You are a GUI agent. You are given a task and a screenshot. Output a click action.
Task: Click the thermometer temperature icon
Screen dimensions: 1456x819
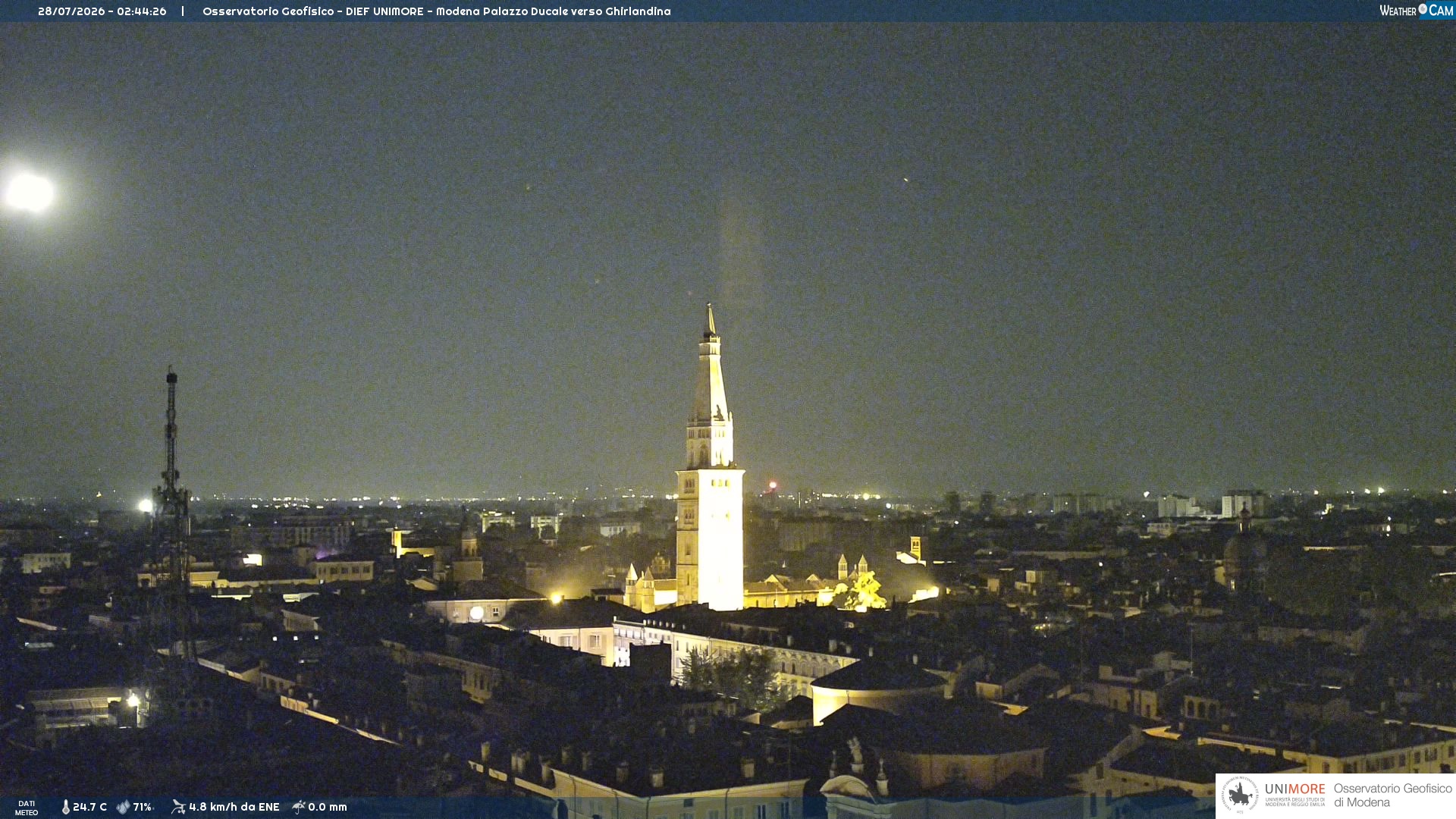tap(65, 807)
